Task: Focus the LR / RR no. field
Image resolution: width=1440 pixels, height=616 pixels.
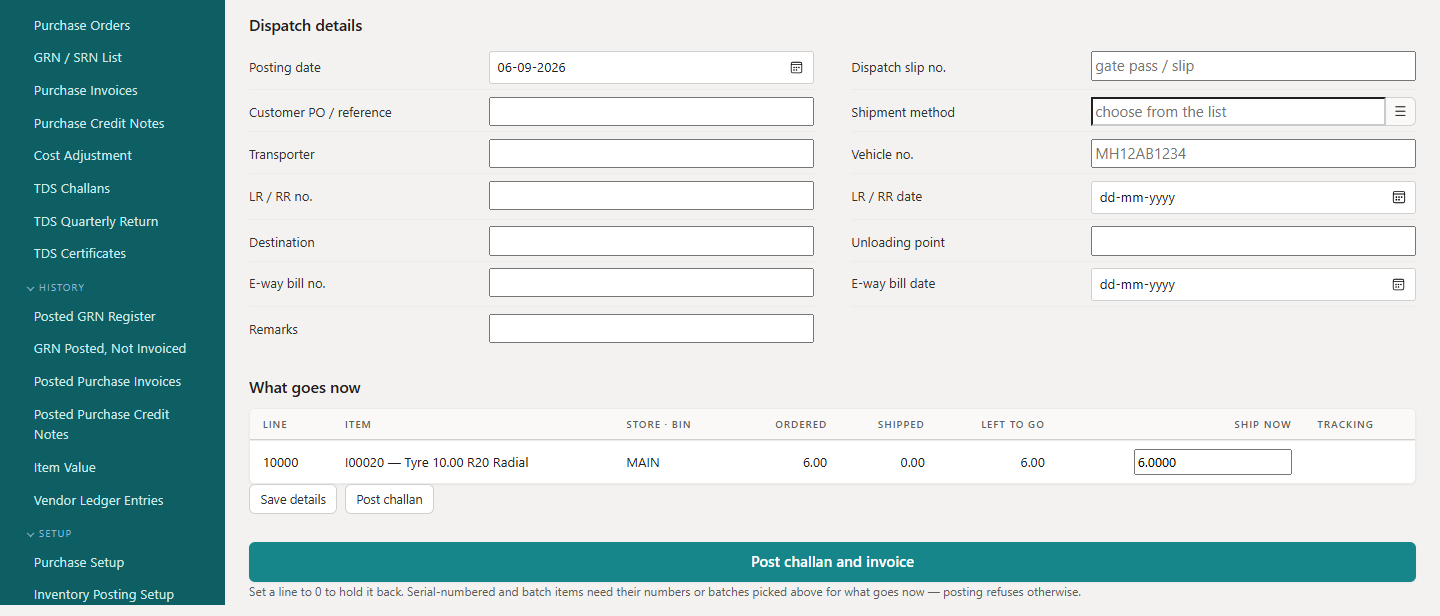Action: [x=651, y=196]
